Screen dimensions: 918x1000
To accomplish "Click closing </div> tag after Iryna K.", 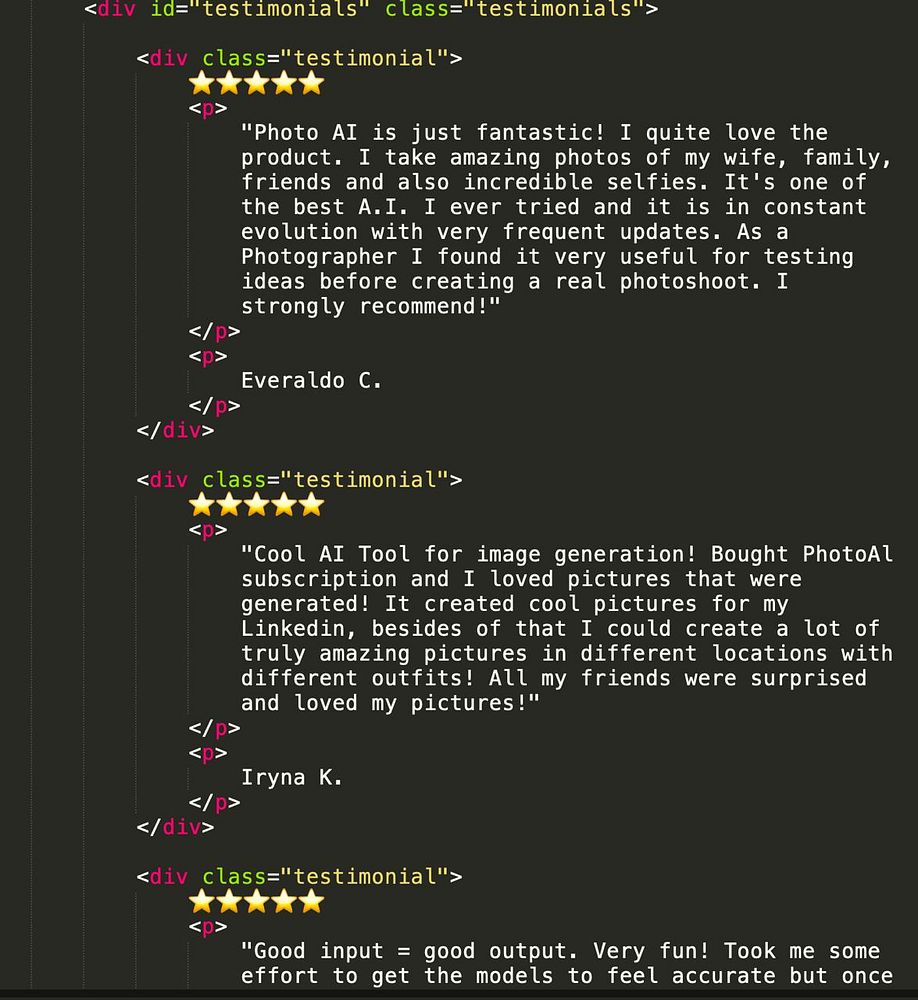I will pyautogui.click(x=175, y=827).
